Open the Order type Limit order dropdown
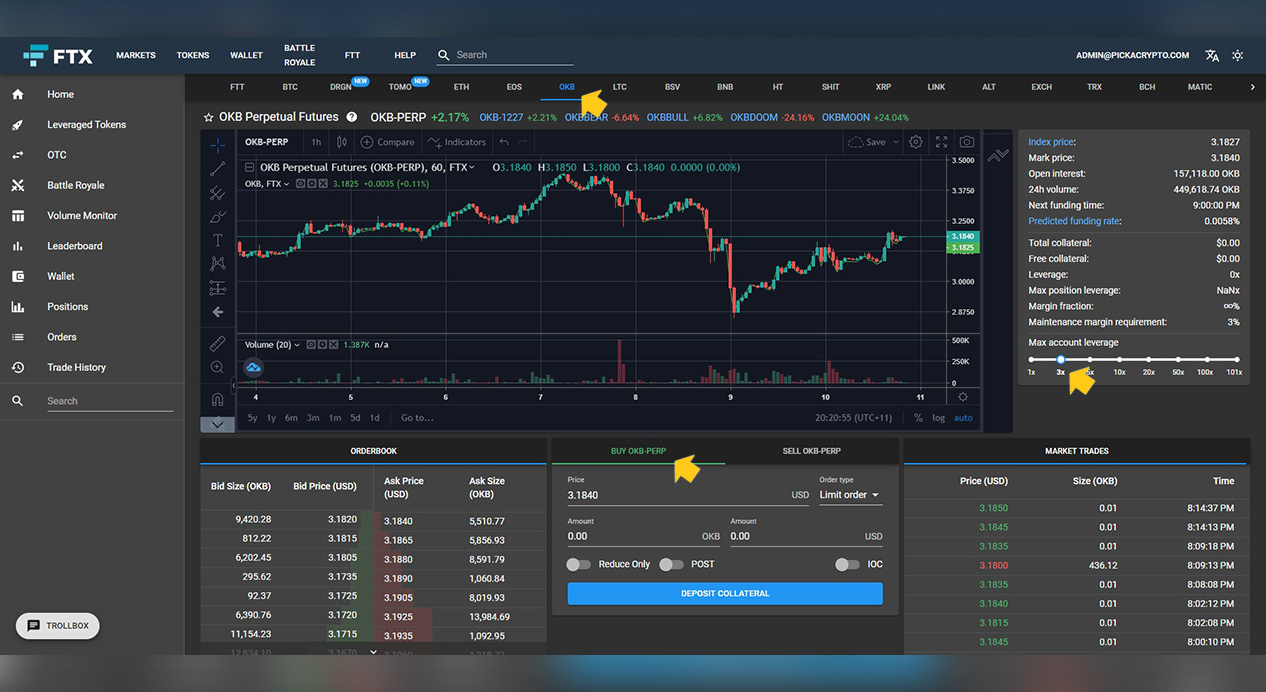 [x=850, y=495]
